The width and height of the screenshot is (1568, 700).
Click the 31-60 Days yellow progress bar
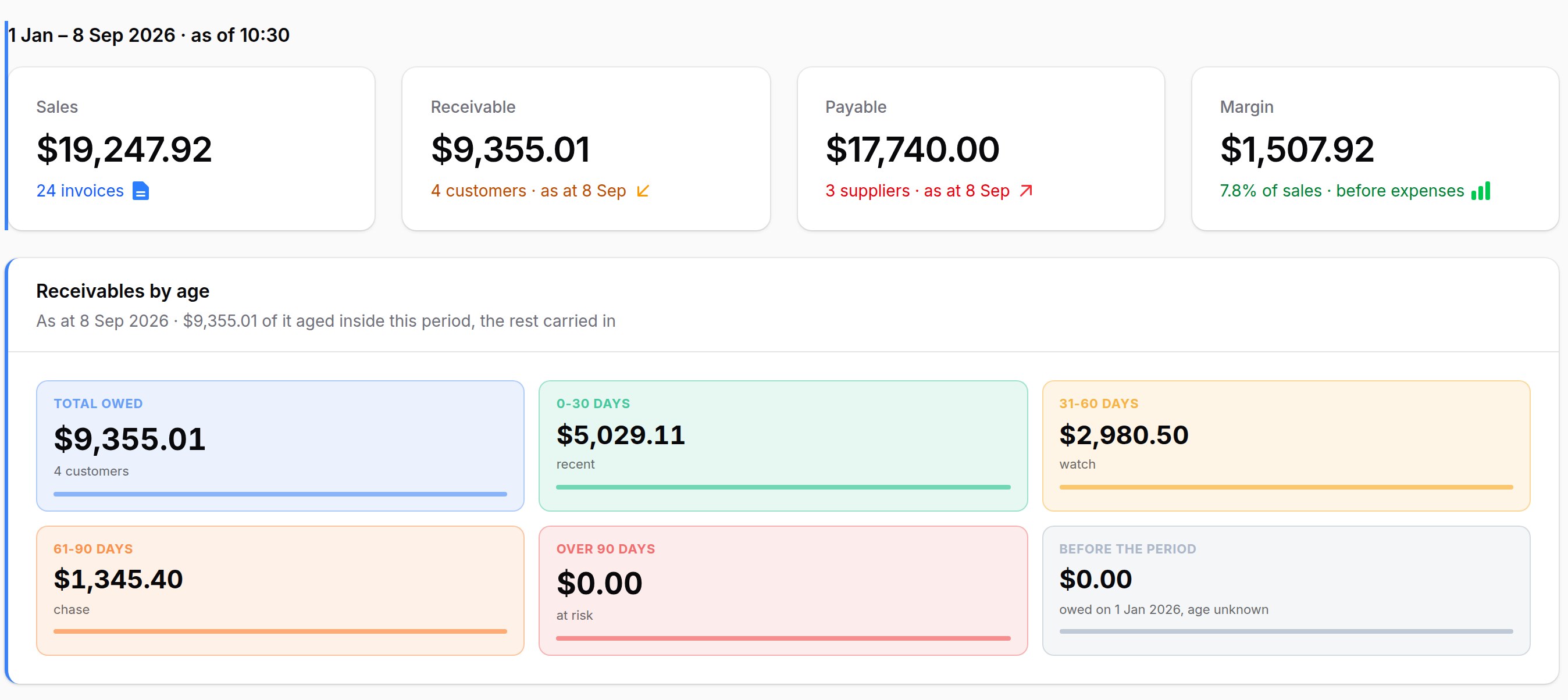coord(1285,488)
